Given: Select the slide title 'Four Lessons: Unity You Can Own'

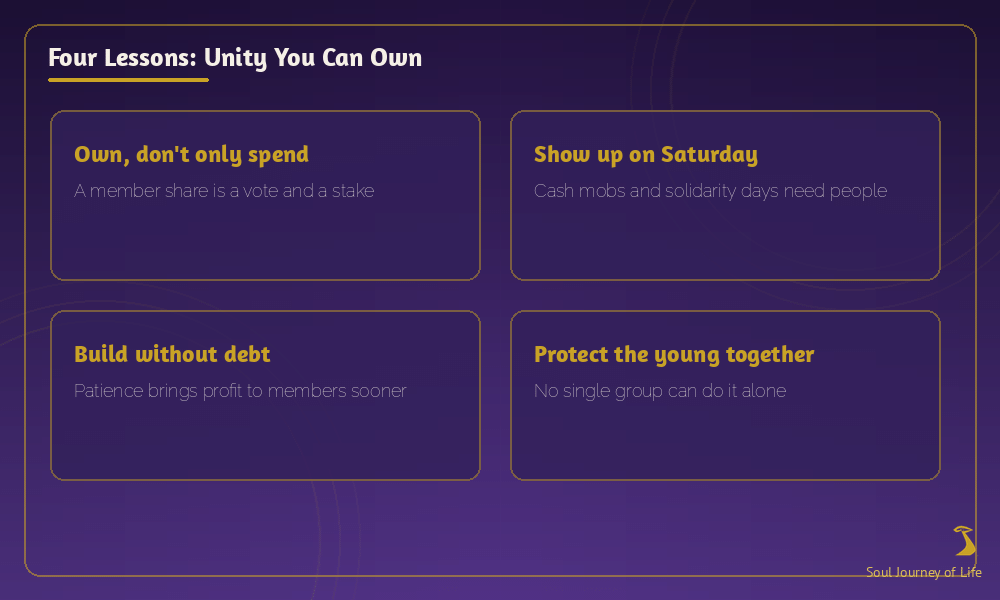Looking at the screenshot, I should click(235, 58).
